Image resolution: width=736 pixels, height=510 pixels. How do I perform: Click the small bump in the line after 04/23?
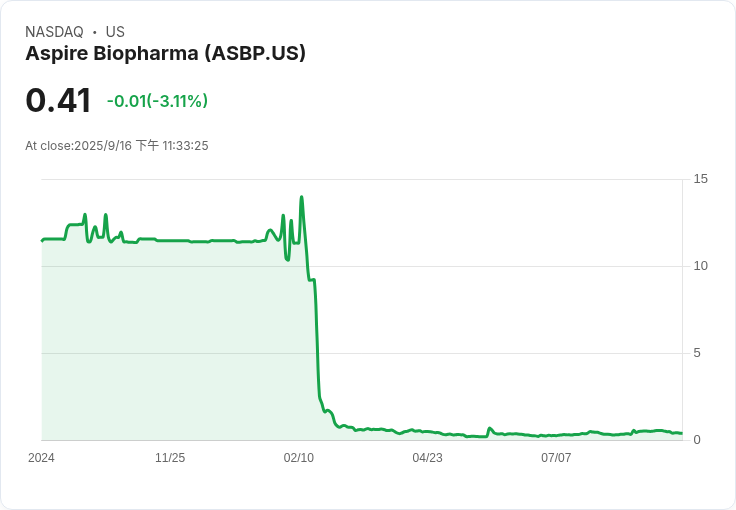point(490,428)
